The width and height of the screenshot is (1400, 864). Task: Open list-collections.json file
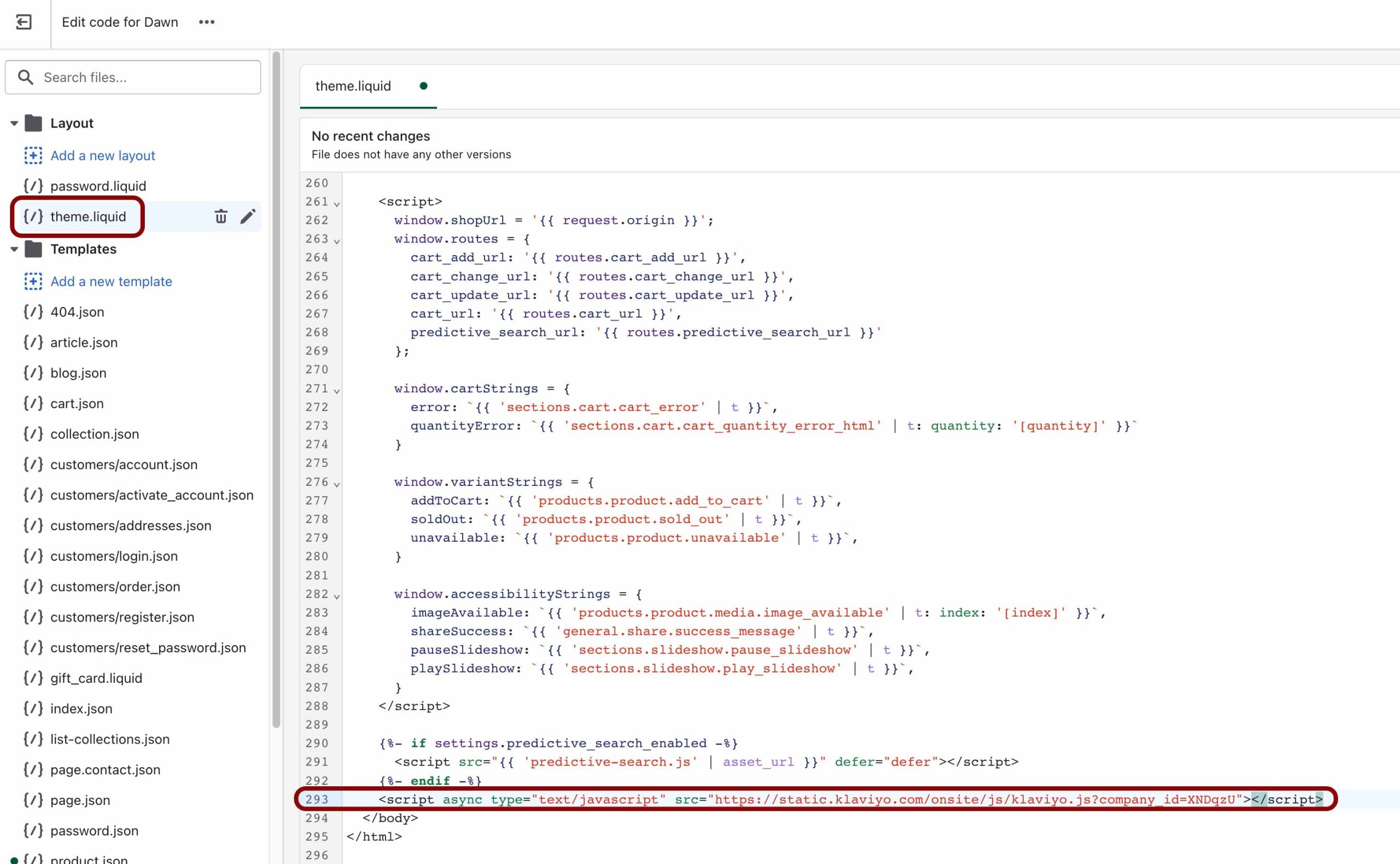point(110,739)
